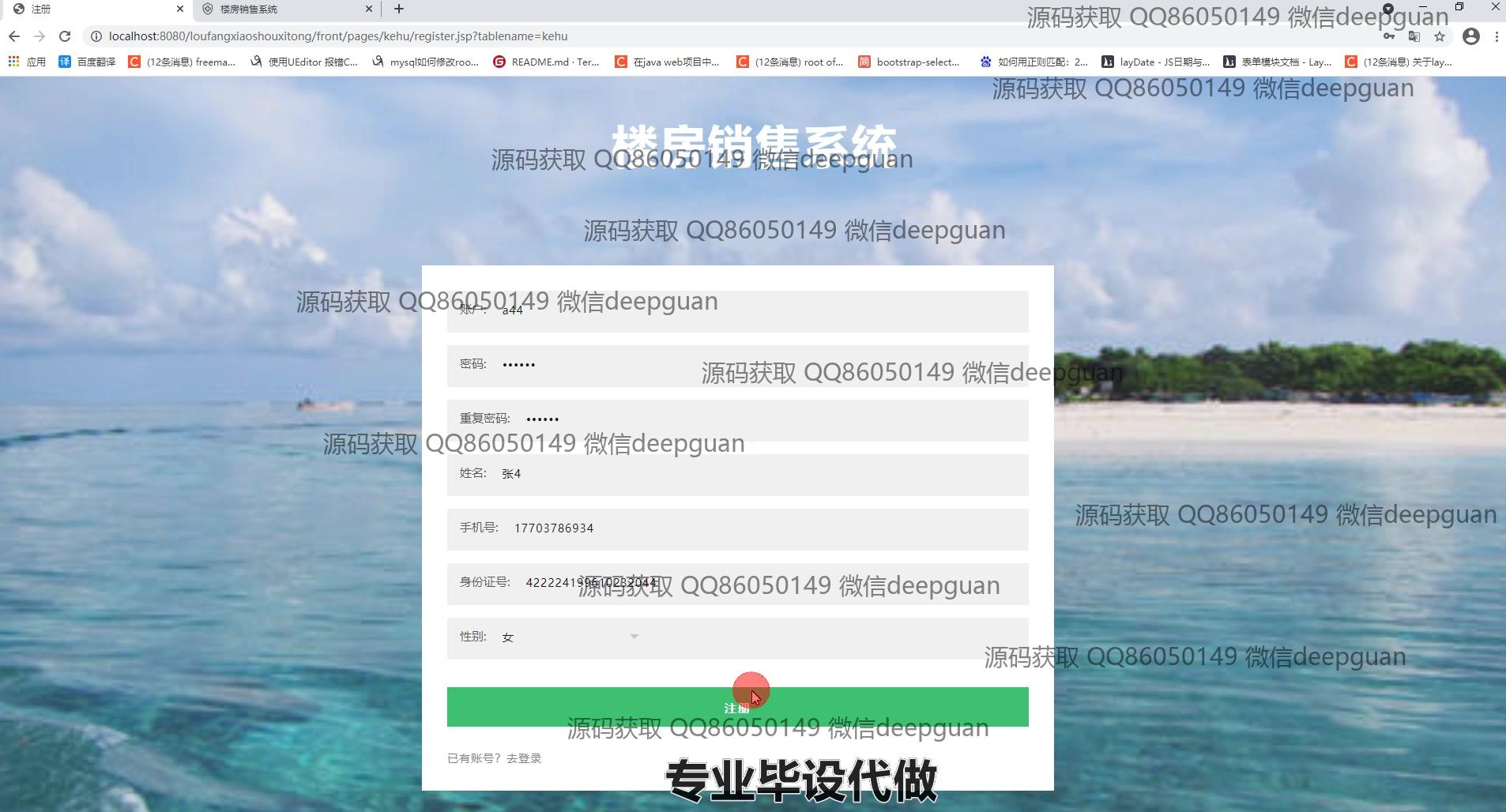Open the saved passwords key icon

pos(1389,36)
